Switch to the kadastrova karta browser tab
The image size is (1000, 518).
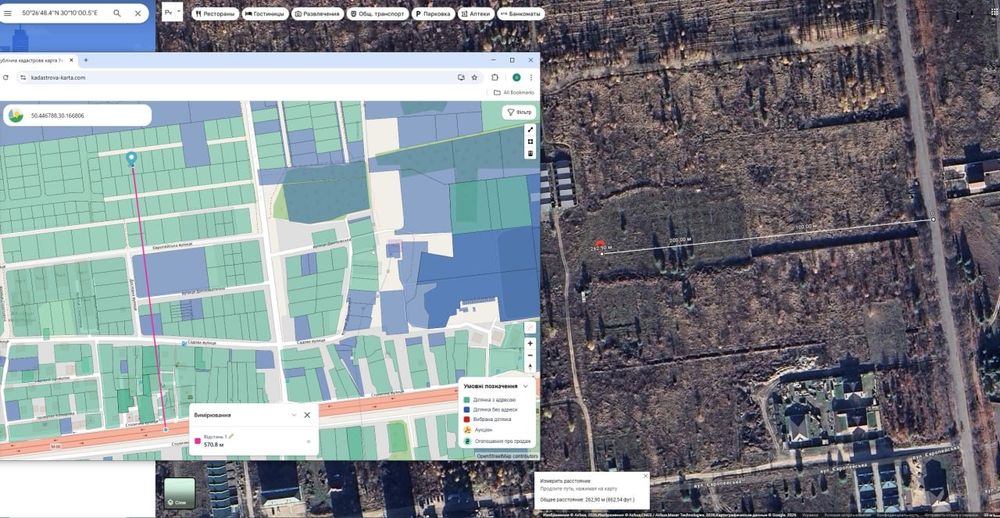[x=32, y=60]
